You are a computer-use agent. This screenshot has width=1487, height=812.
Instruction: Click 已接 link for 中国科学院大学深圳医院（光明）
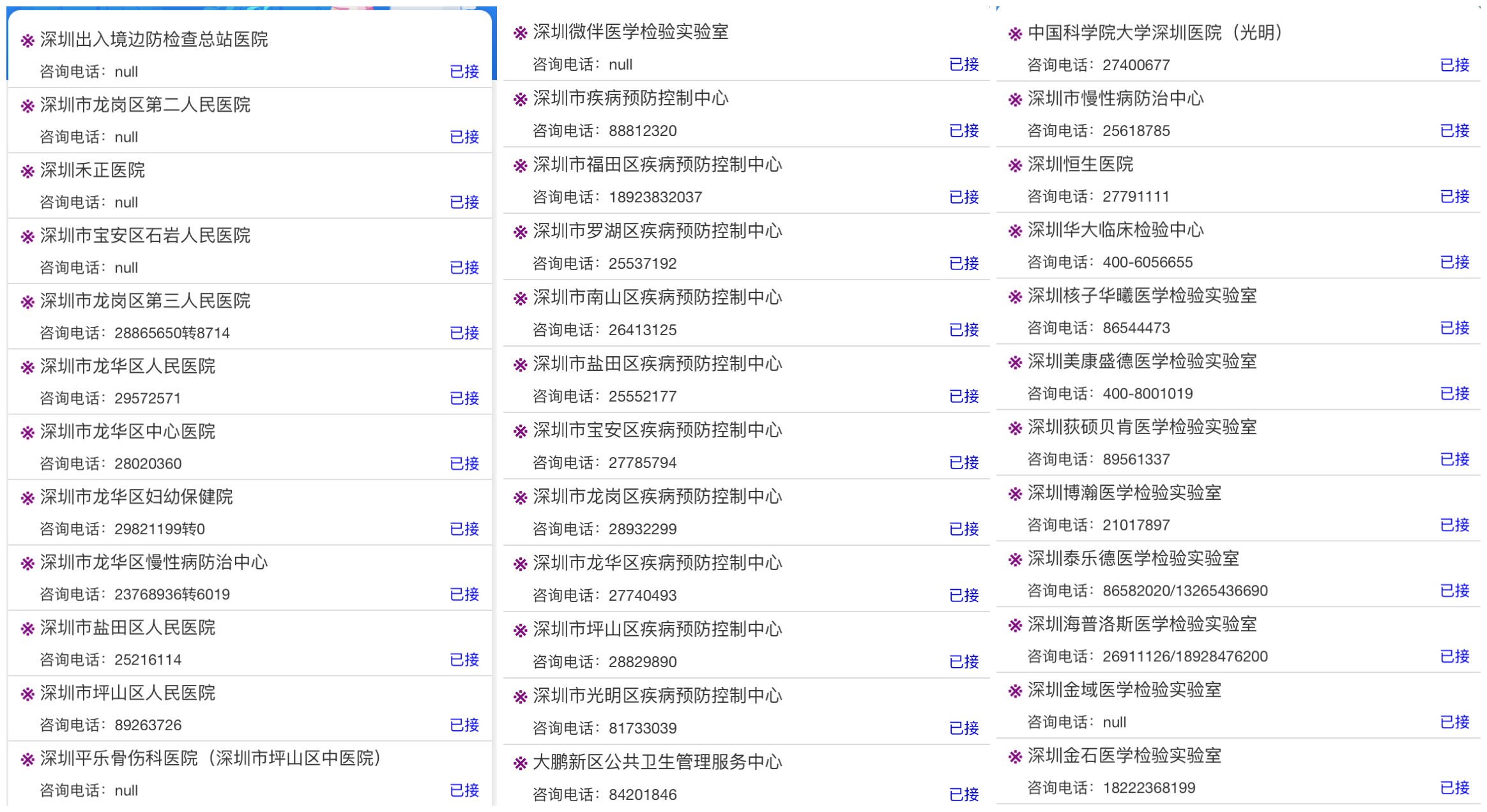pyautogui.click(x=1455, y=65)
